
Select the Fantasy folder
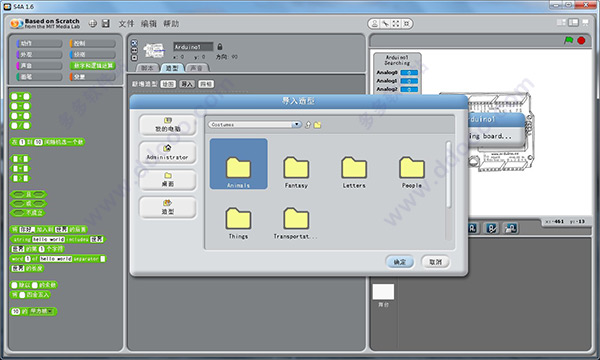point(296,172)
